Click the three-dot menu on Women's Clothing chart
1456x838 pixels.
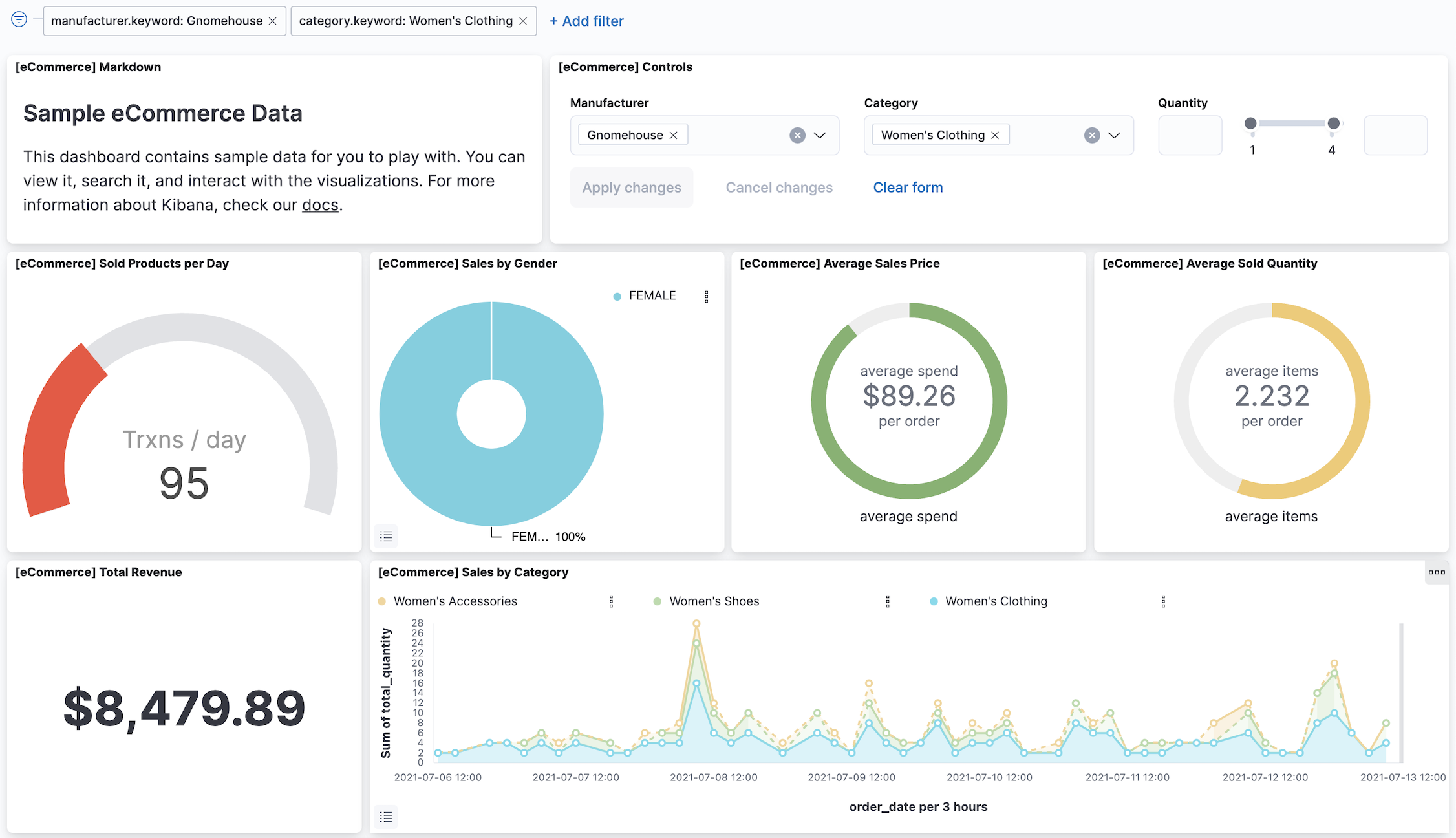[x=1163, y=600]
